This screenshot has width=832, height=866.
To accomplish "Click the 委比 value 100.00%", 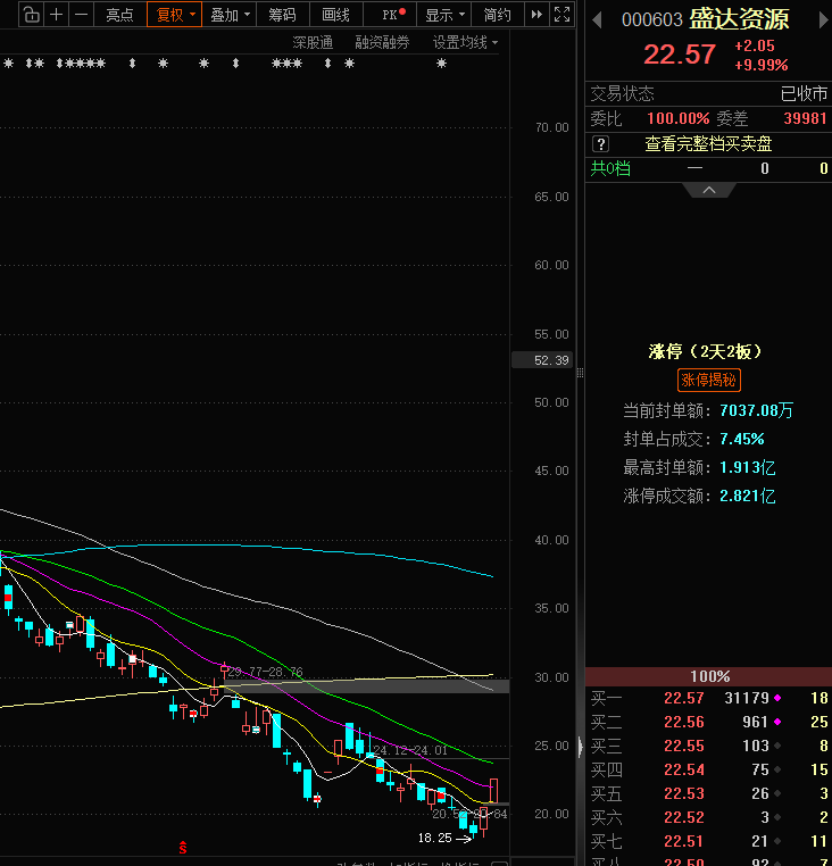I will point(678,118).
